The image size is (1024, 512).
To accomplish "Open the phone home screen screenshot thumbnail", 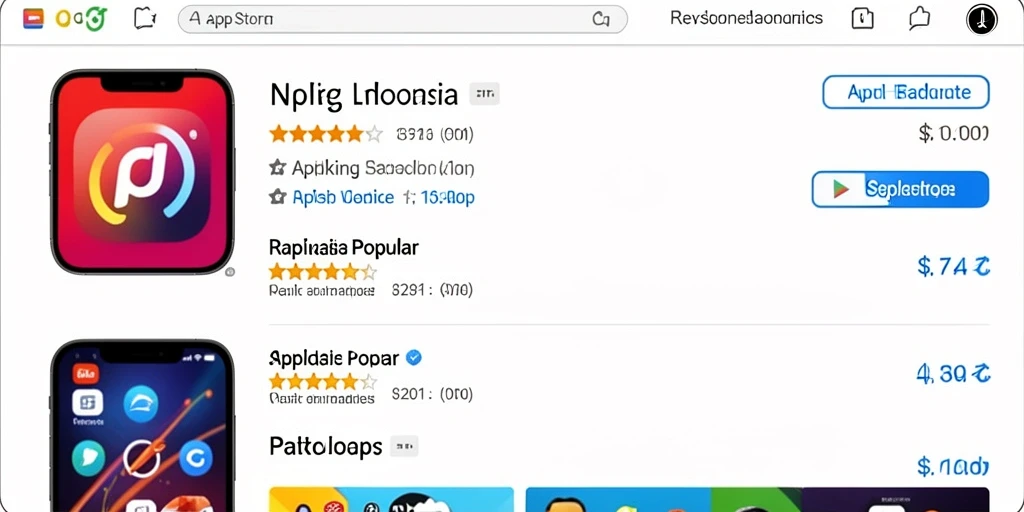I will [x=142, y=425].
